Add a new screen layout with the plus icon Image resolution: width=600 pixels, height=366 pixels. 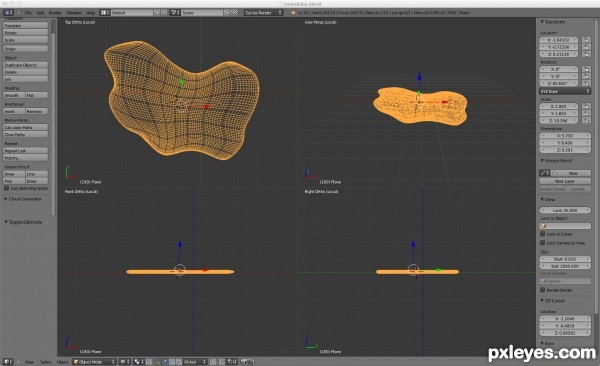click(x=157, y=13)
